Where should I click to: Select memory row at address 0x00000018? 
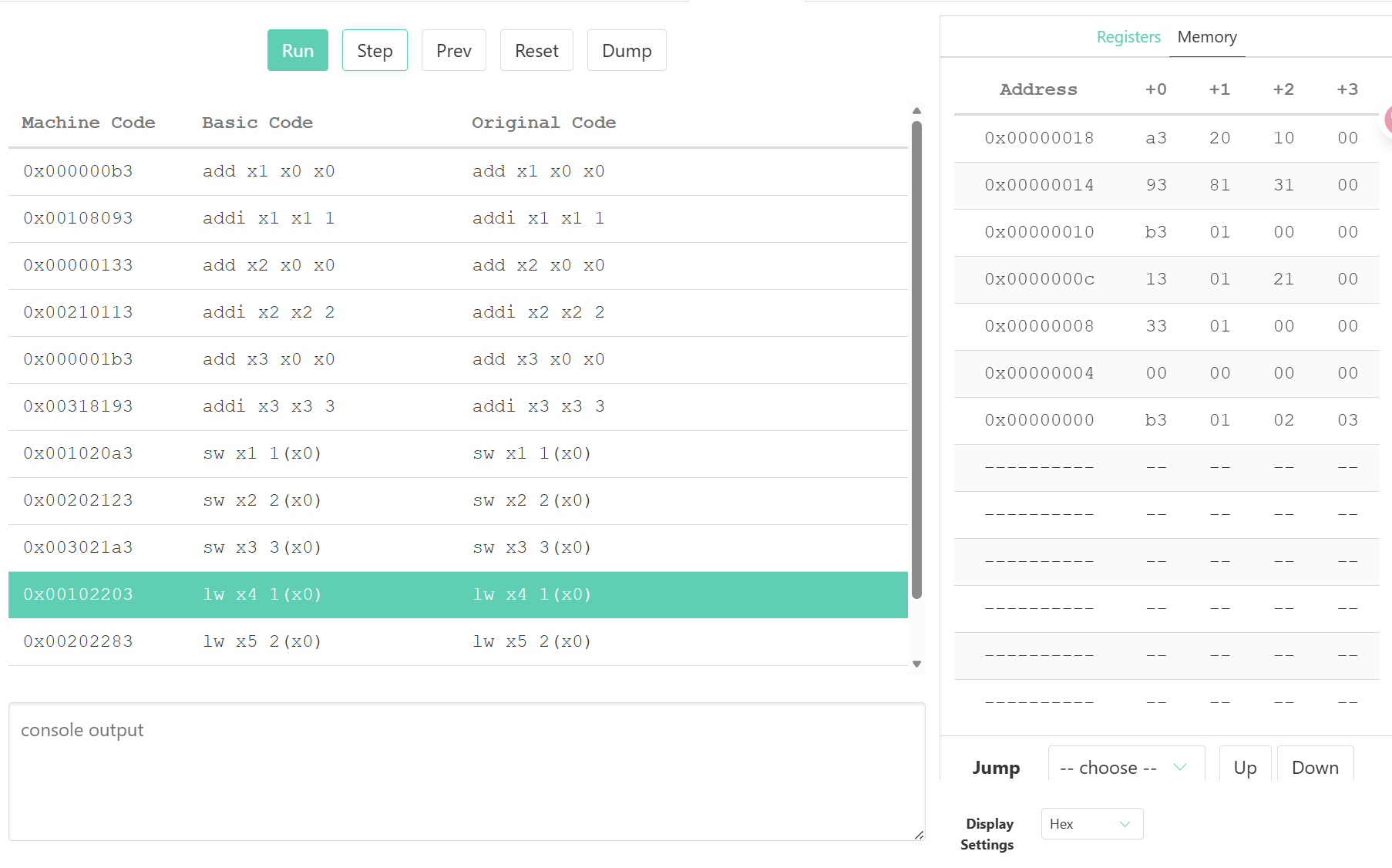(1166, 138)
